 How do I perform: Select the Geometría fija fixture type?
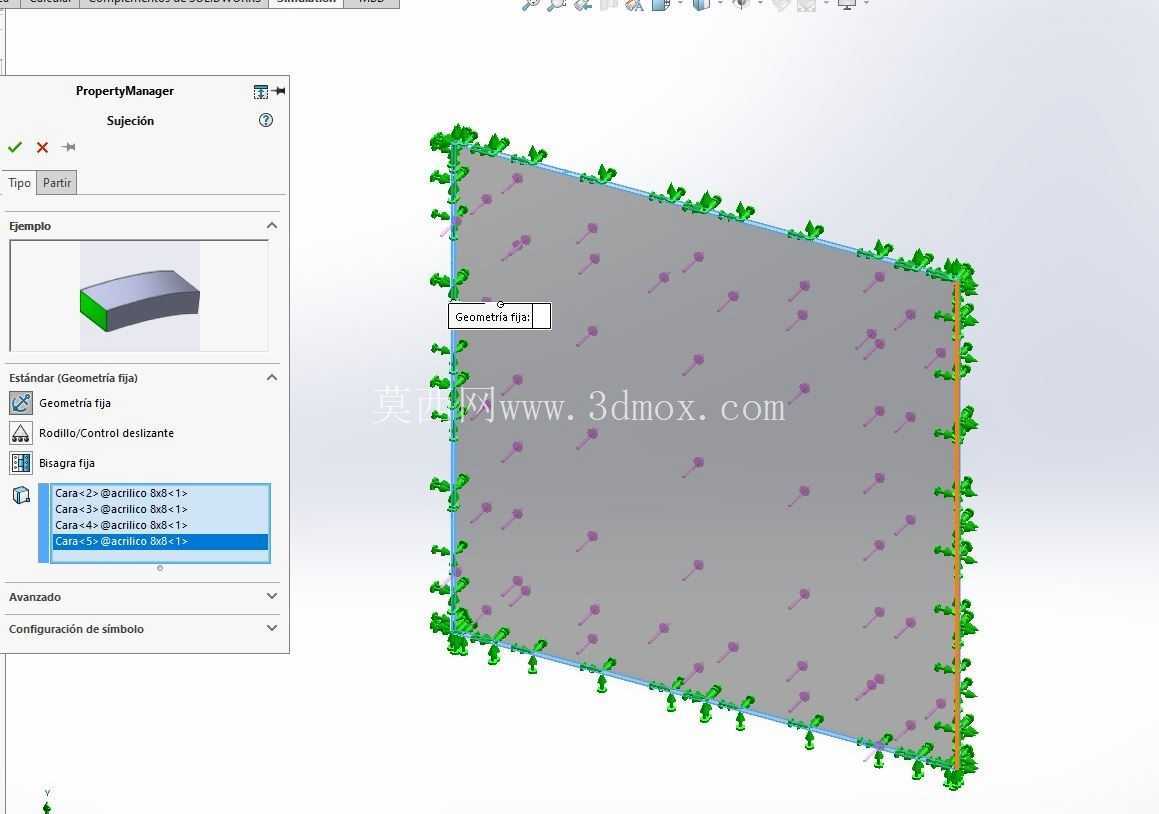pos(21,403)
